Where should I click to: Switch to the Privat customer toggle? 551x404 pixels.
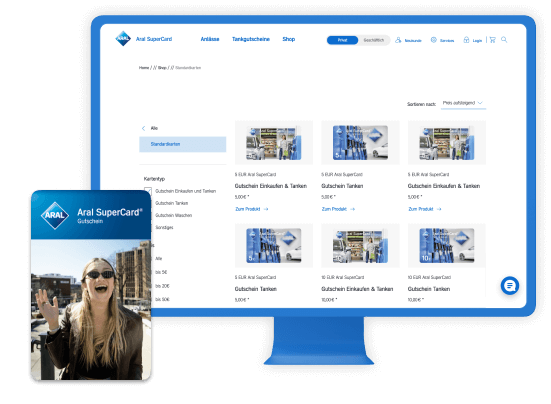click(342, 40)
